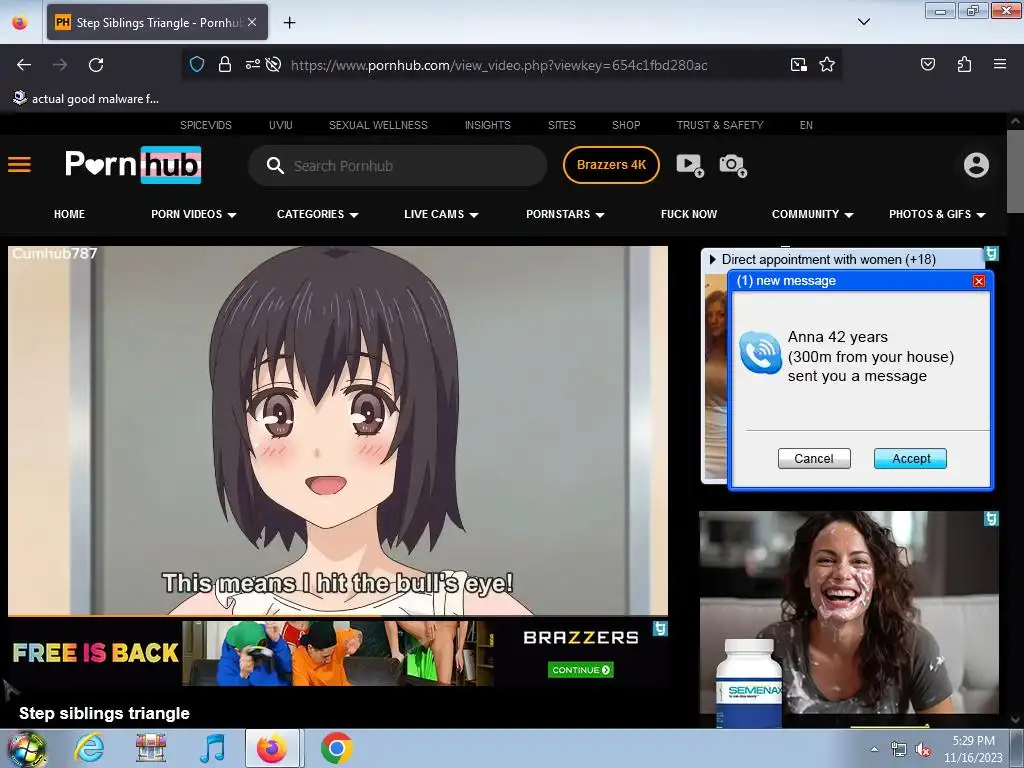Viewport: 1024px width, 768px height.
Task: Click the green CONTINUE button in banner
Action: point(580,669)
